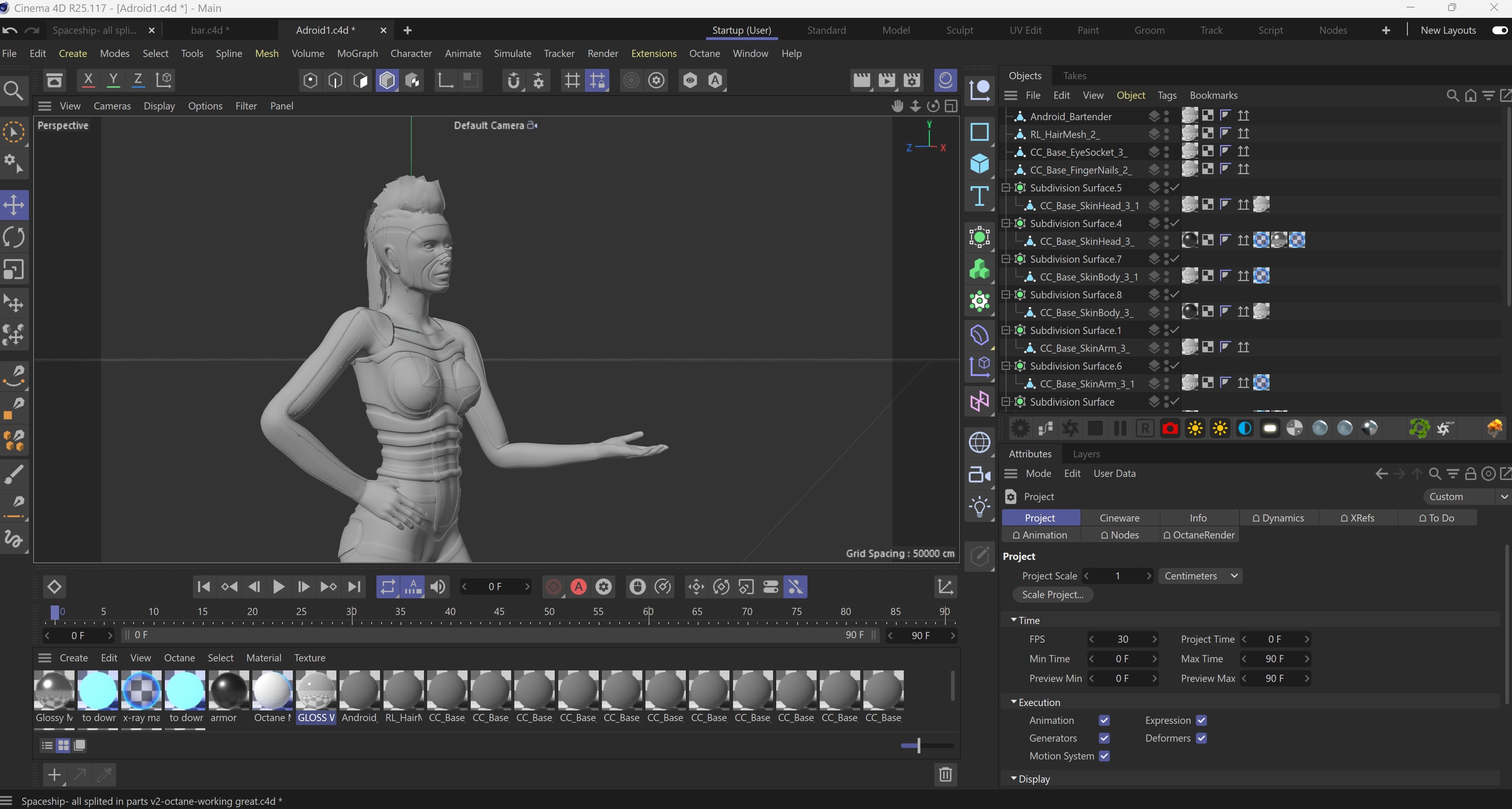The width and height of the screenshot is (1512, 809).
Task: Open the Centimeters unit dropdown
Action: point(1200,576)
